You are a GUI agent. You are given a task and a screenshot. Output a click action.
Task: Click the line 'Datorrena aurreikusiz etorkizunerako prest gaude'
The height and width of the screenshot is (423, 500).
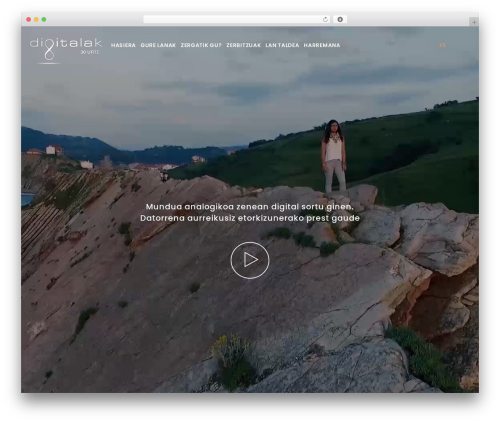pyautogui.click(x=250, y=218)
